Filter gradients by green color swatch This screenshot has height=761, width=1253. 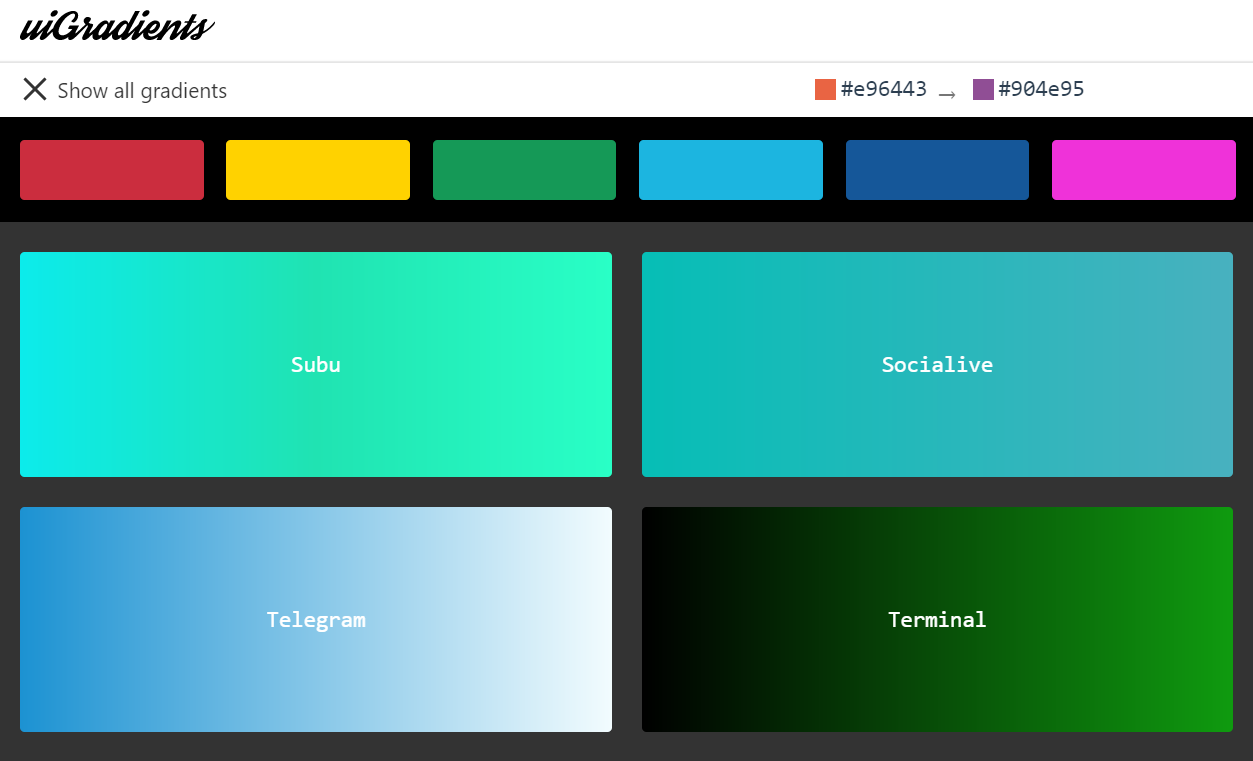point(524,170)
